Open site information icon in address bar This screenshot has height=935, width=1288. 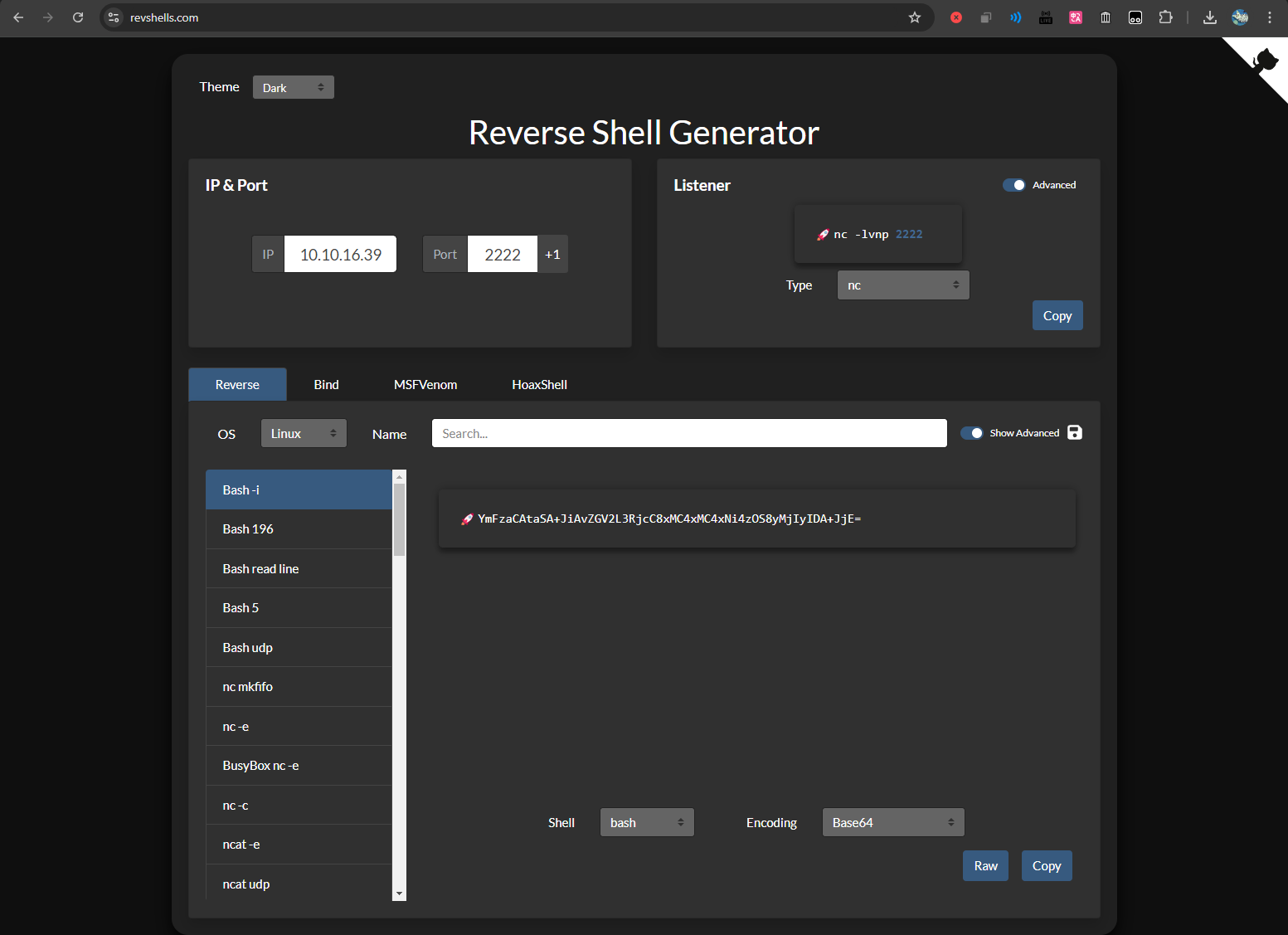114,17
